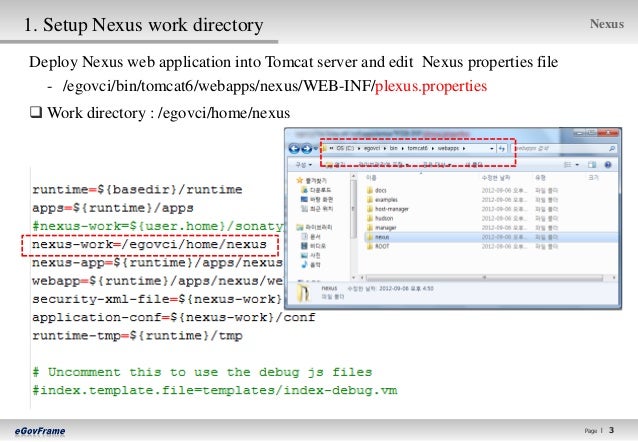Open Music library in navigation pane
The height and width of the screenshot is (442, 638).
tap(311, 265)
